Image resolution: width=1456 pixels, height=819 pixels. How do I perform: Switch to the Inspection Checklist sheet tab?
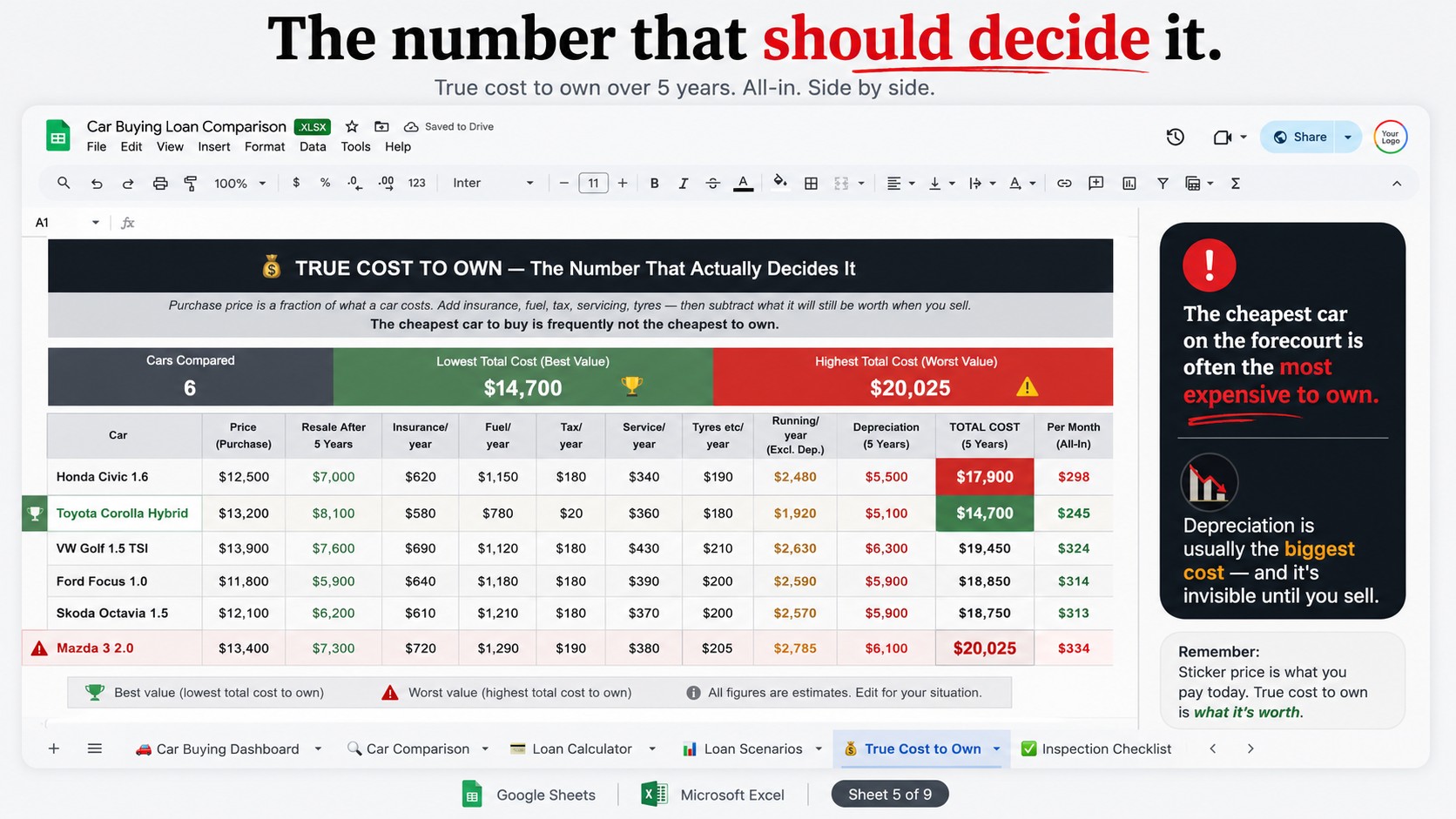point(1096,749)
